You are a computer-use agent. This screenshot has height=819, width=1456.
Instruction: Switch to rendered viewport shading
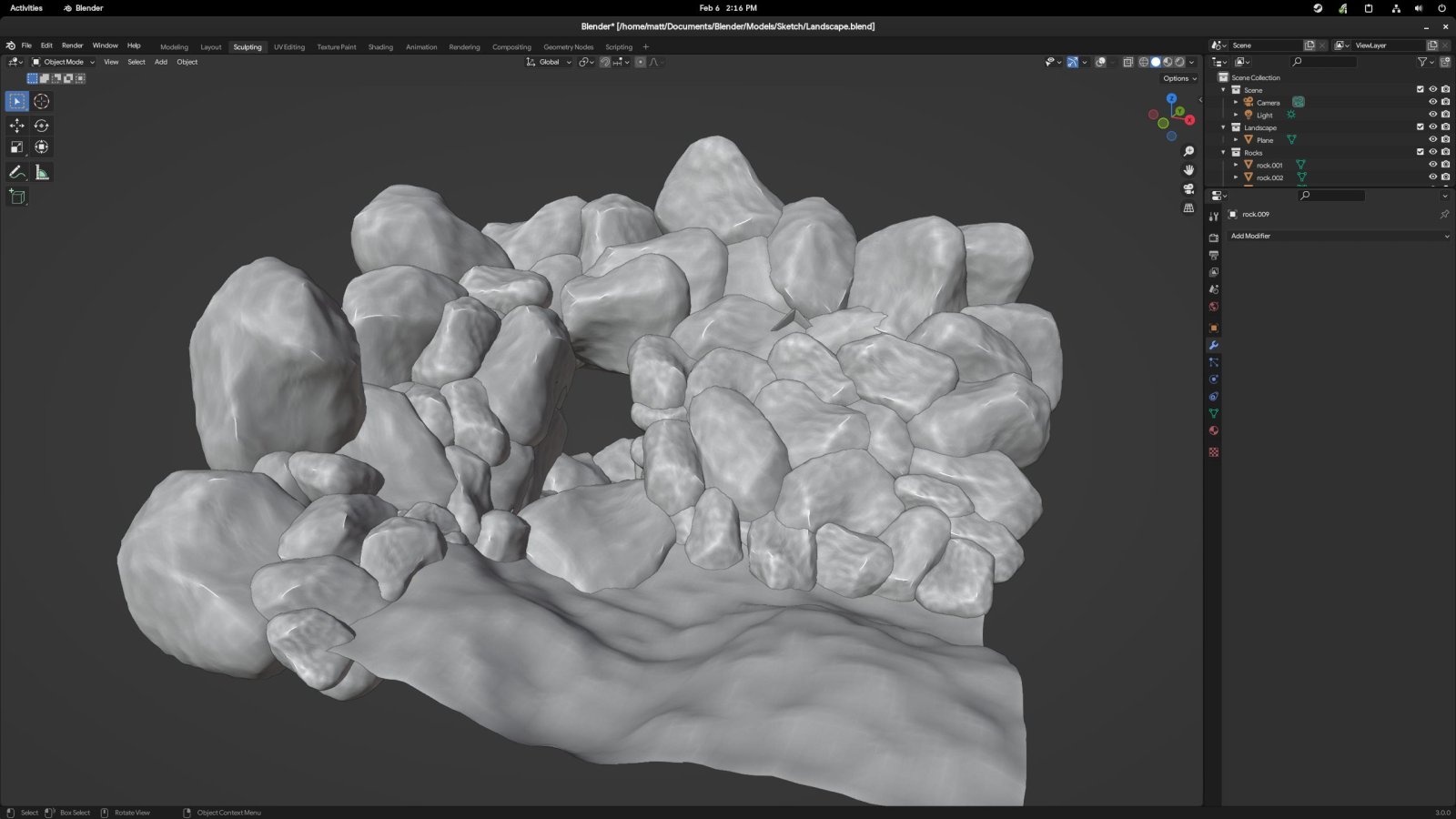1179,62
